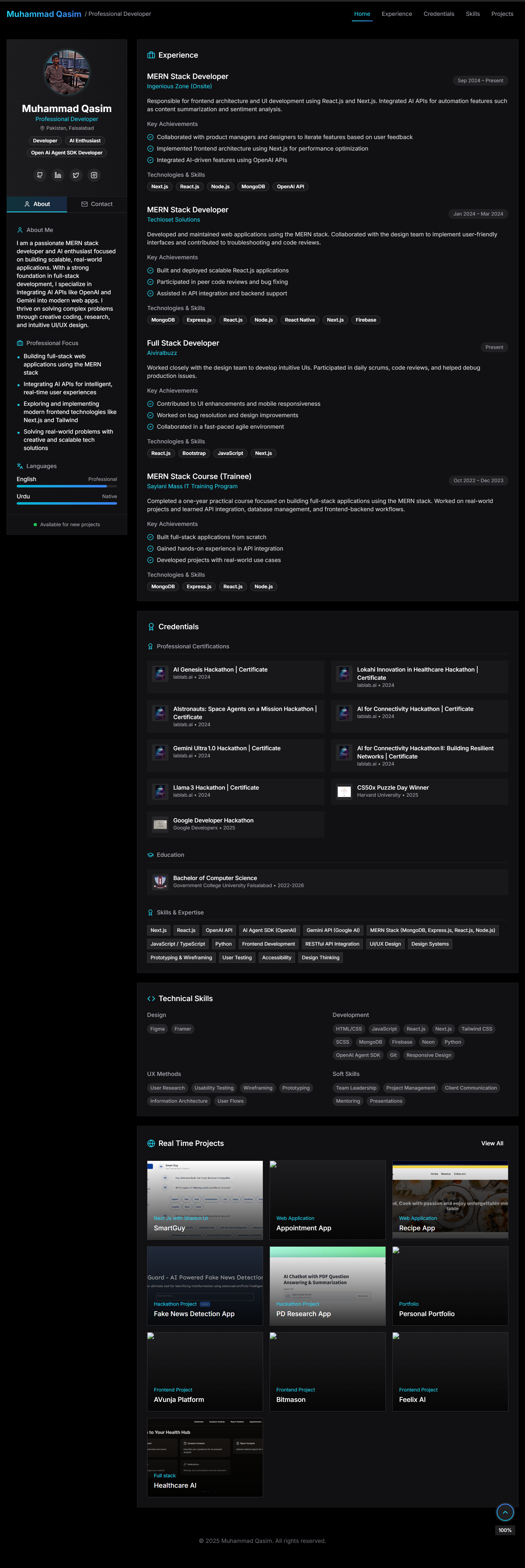
Task: Open Skills in the top navigation
Action: click(x=472, y=14)
